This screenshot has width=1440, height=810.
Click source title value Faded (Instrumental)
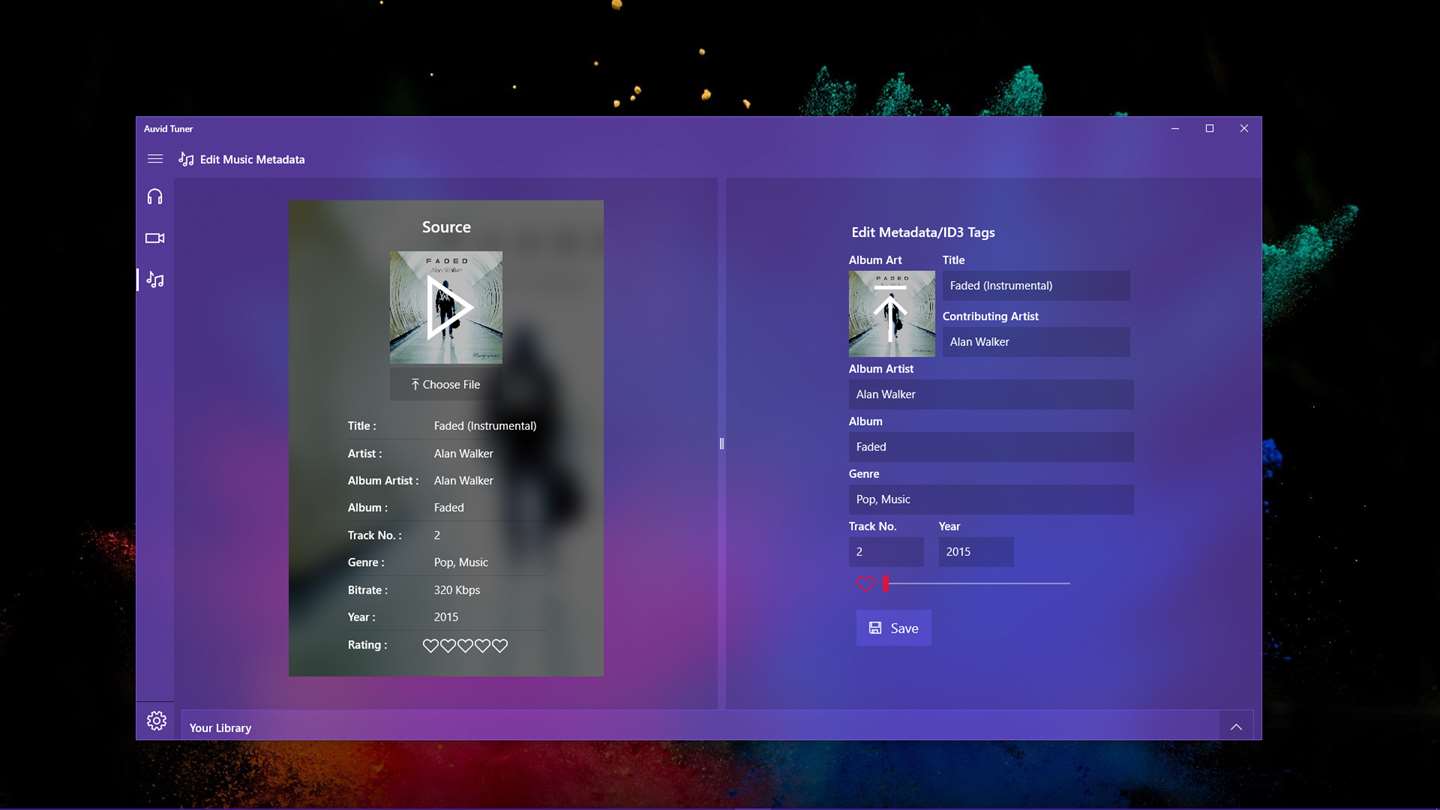pos(485,426)
